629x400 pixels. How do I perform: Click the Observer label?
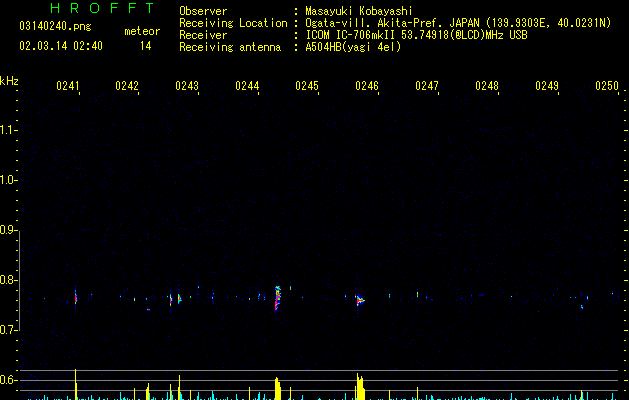203,11
